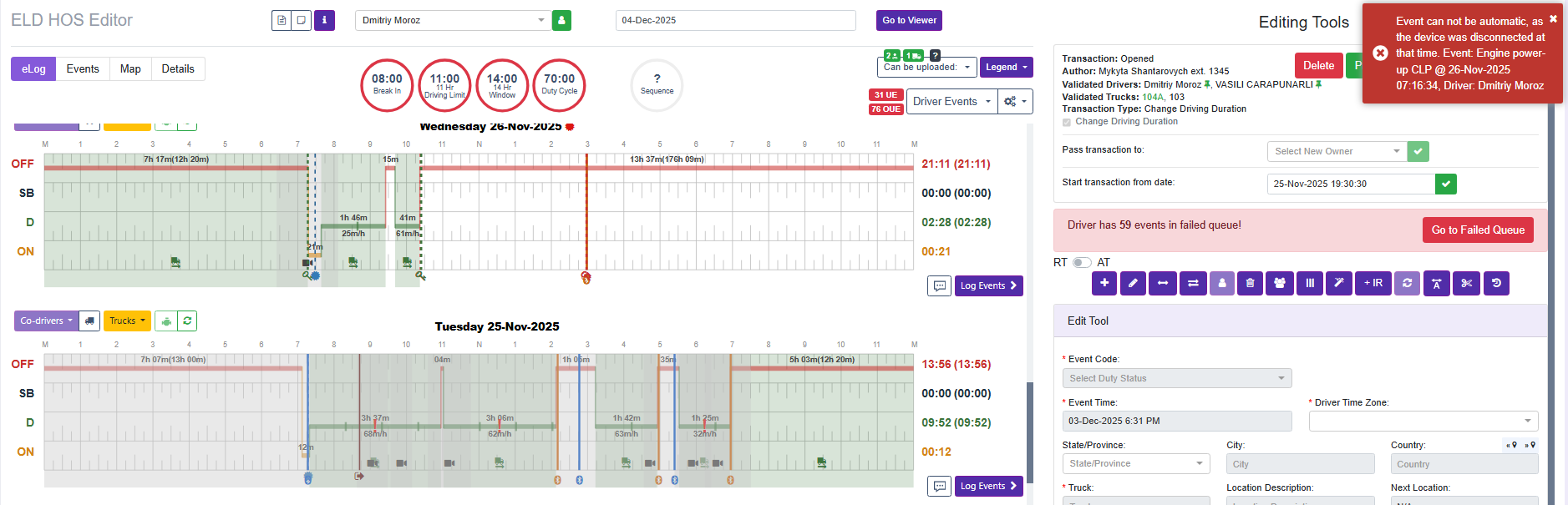Click the plus add-event editing tool
The width and height of the screenshot is (1568, 505).
pyautogui.click(x=1104, y=283)
